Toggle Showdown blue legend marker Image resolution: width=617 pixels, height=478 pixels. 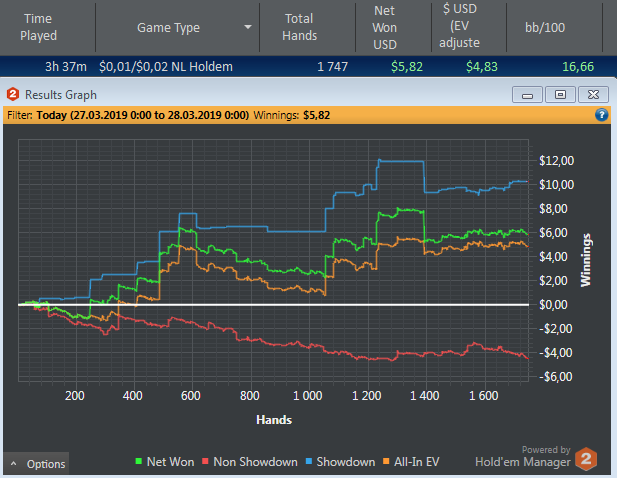(x=308, y=461)
